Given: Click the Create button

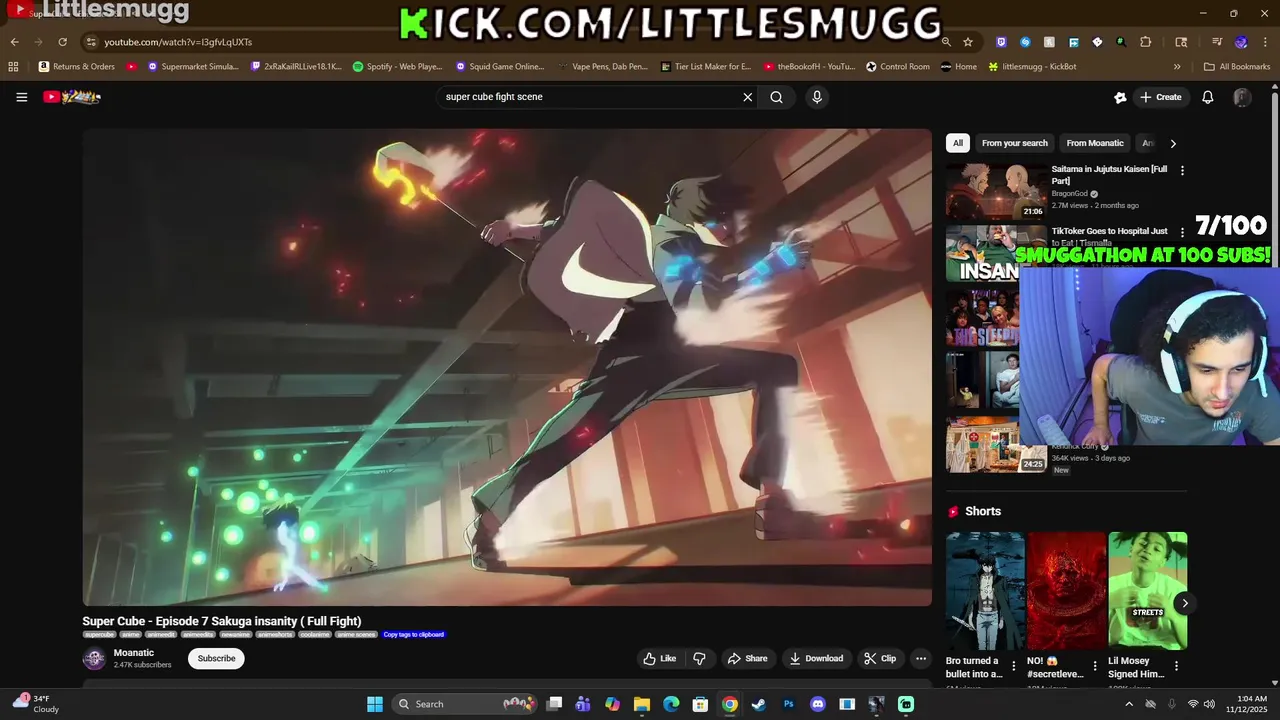Looking at the screenshot, I should (x=1160, y=97).
